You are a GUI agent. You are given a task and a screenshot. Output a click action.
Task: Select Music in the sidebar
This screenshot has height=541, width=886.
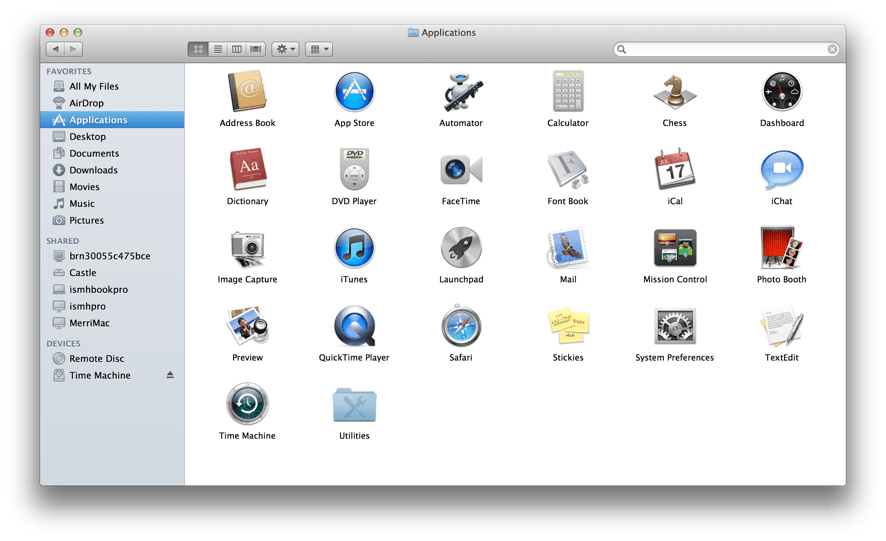coord(112,204)
